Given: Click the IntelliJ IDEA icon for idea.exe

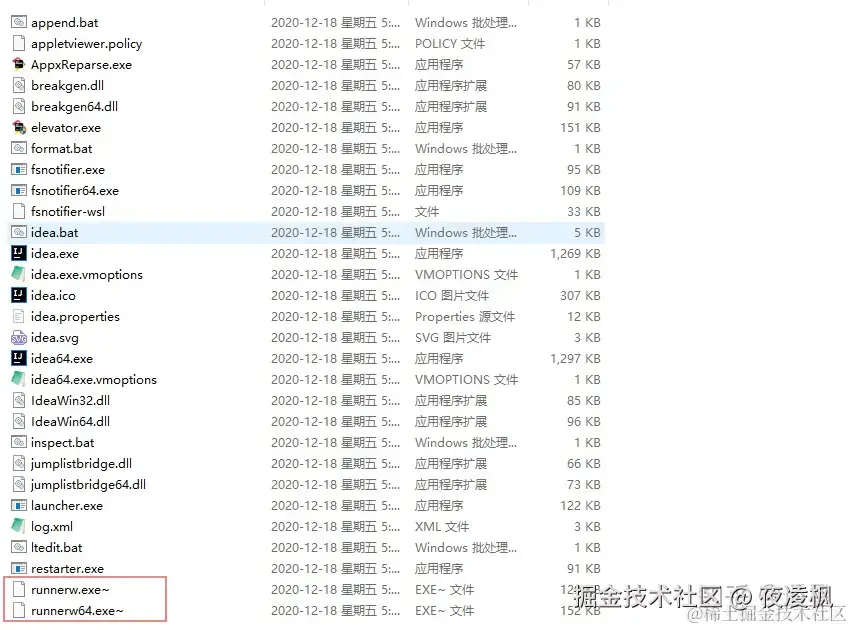Looking at the screenshot, I should click(21, 253).
